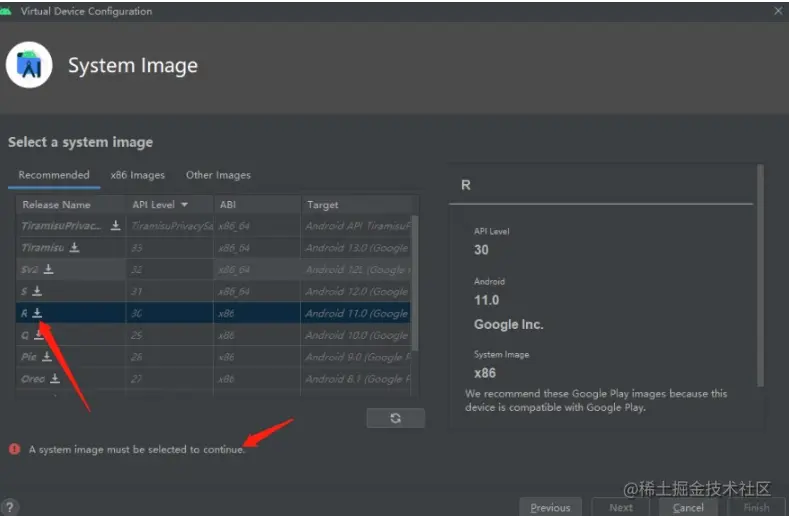Select the Android 8.1 target cell
This screenshot has height=516, width=789.
[x=356, y=379]
